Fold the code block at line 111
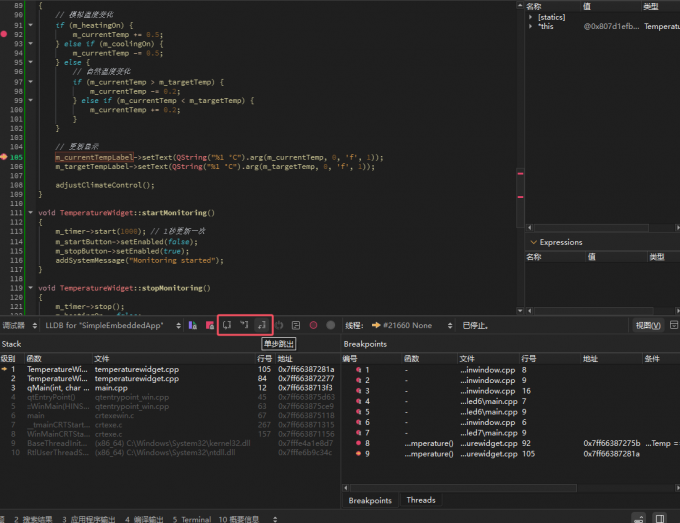 [x=31, y=213]
